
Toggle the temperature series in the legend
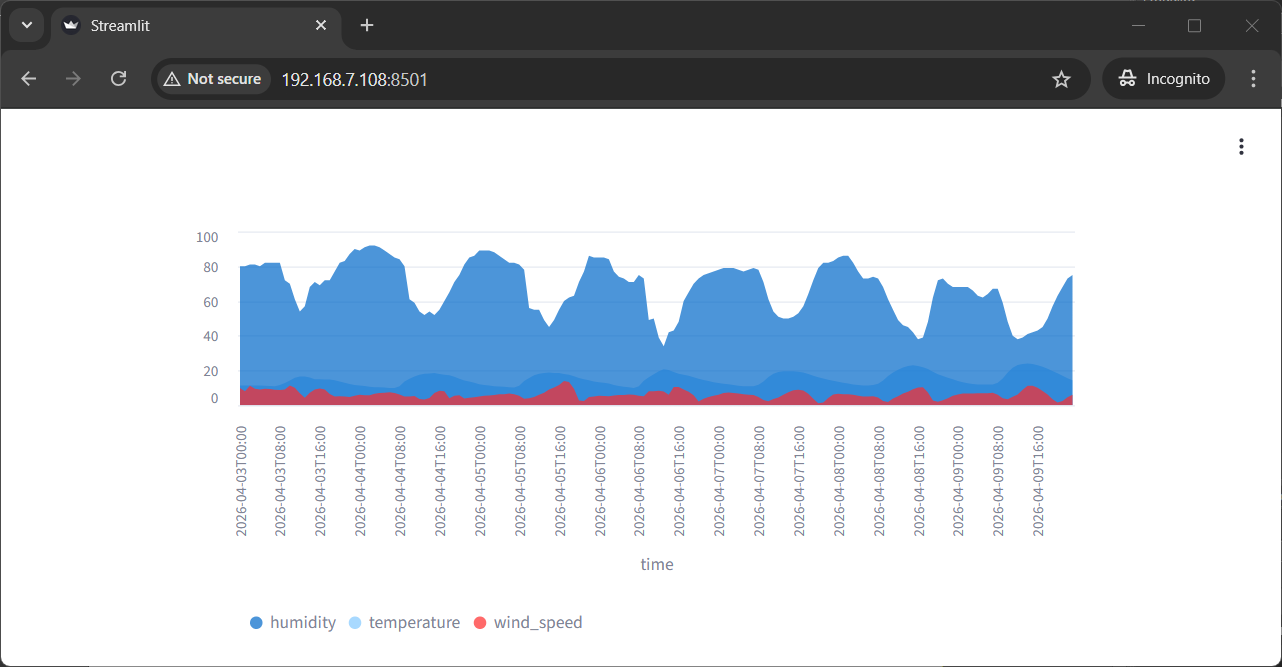[404, 622]
